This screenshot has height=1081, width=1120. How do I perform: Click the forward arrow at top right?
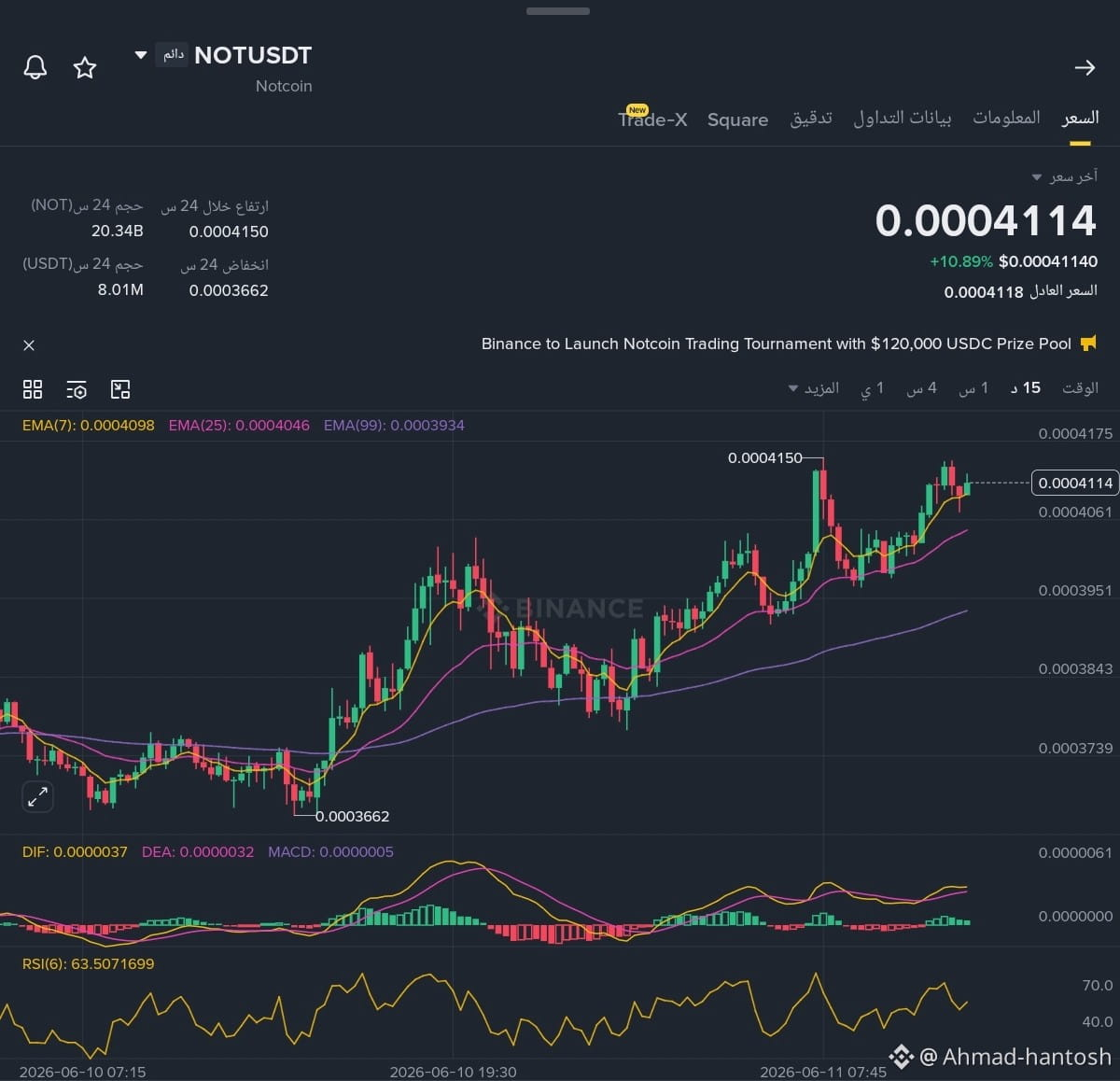coord(1085,67)
